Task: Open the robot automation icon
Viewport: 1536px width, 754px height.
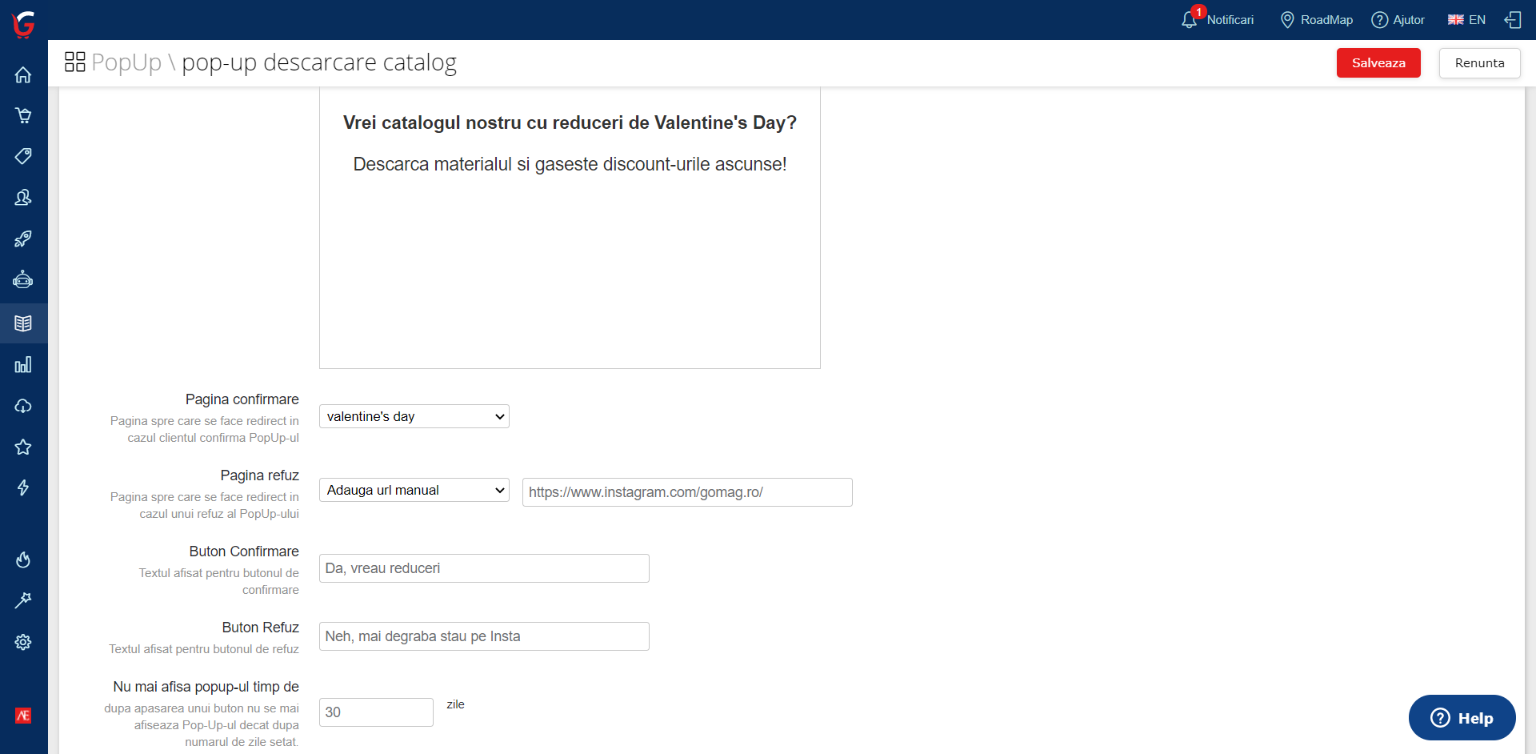Action: click(23, 280)
